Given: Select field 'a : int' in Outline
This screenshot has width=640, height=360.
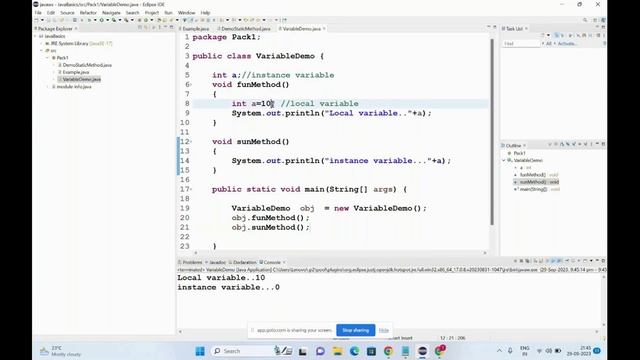Looking at the screenshot, I should [524, 168].
